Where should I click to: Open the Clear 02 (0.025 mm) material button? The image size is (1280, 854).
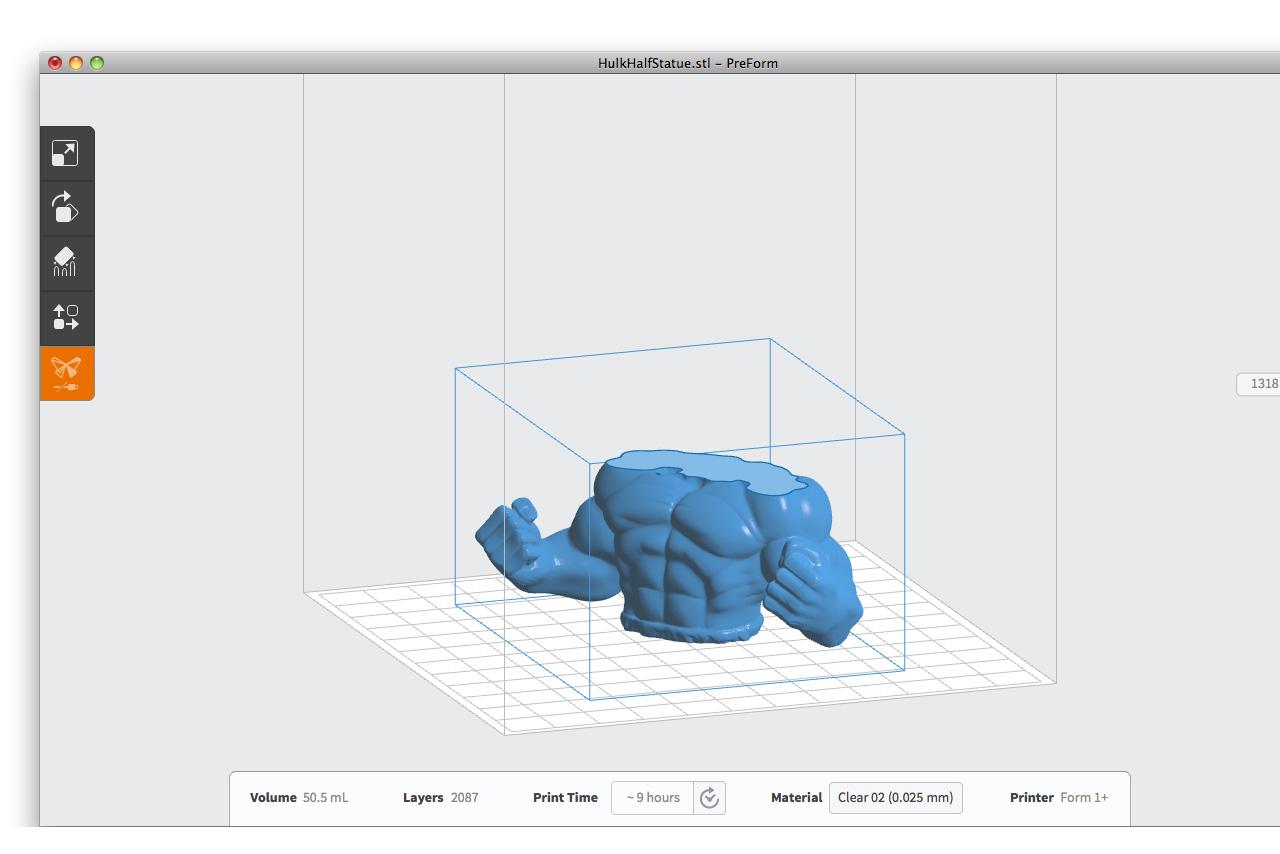895,798
